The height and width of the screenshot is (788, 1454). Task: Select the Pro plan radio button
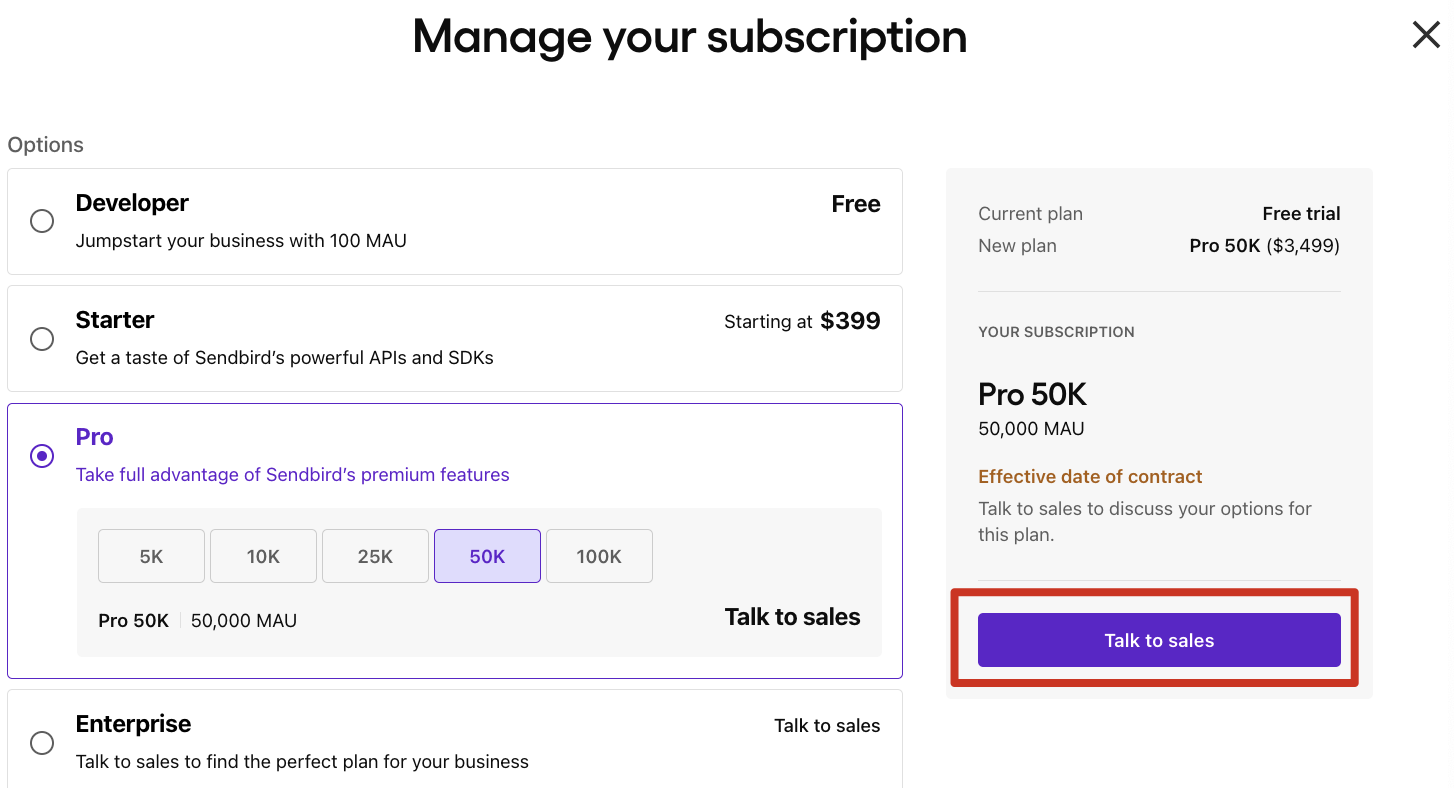pos(42,455)
